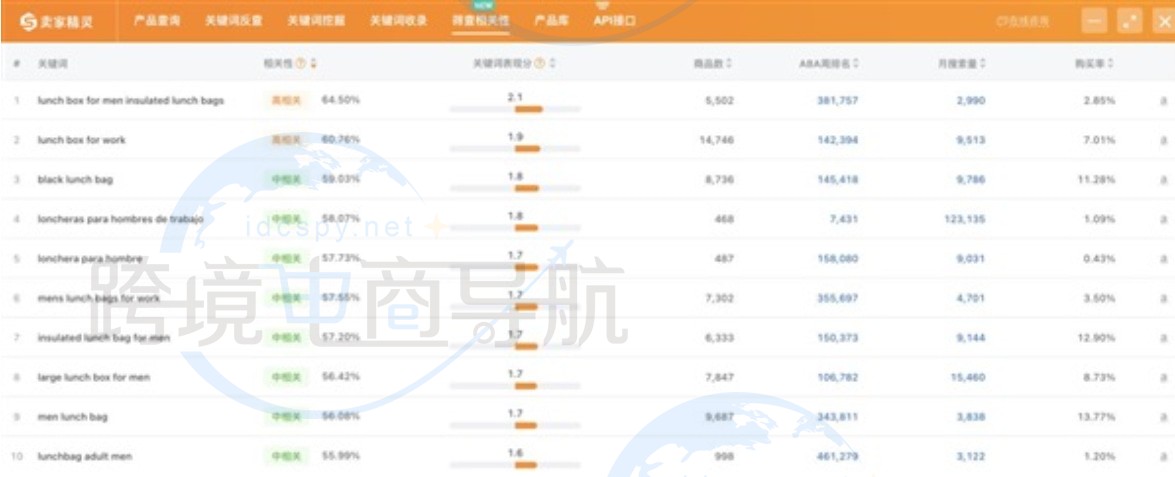
Task: Sort by ABA周排名 using its sort arrows
Action: pos(856,64)
